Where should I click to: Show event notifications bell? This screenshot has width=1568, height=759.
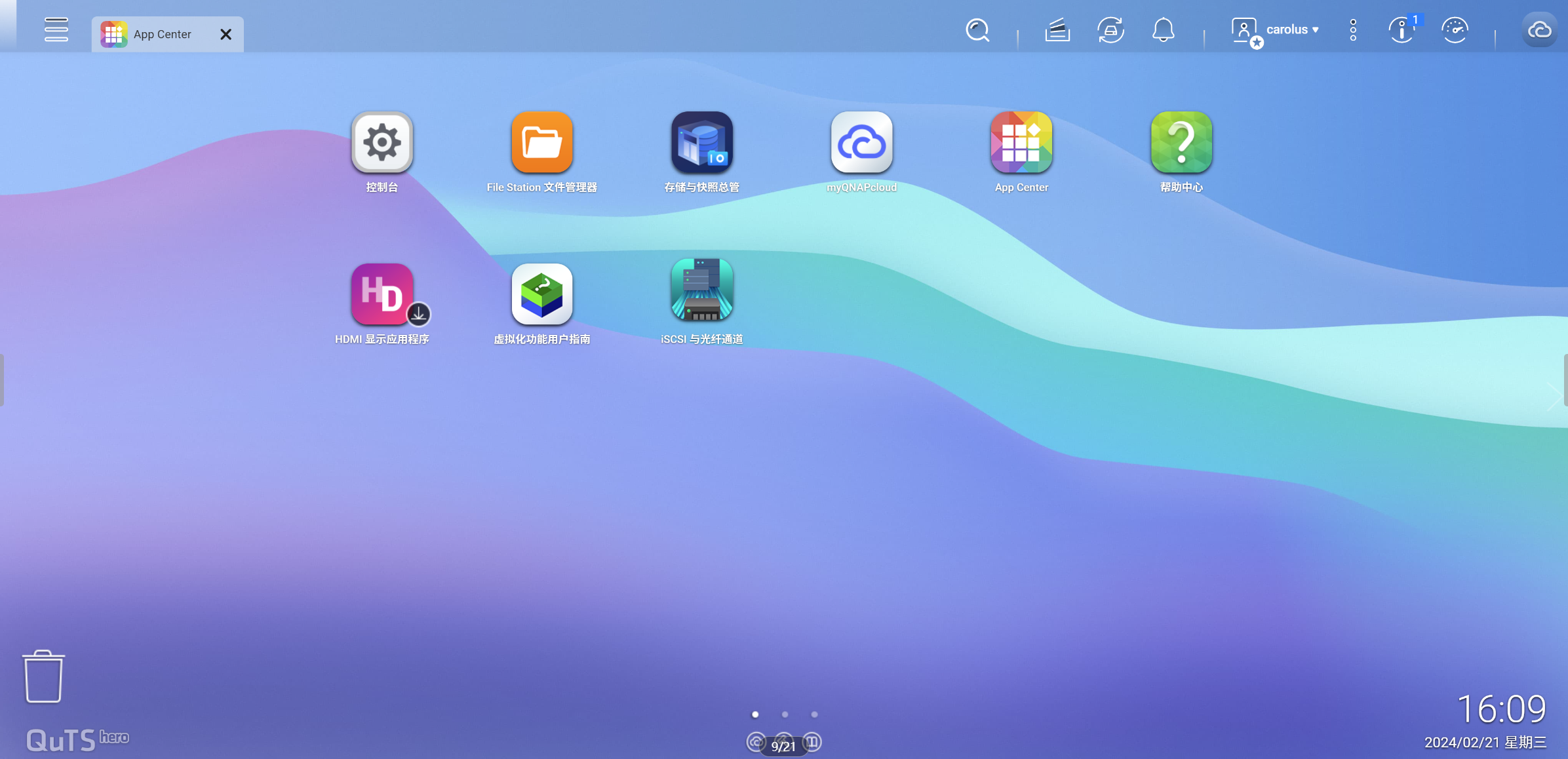tap(1163, 30)
